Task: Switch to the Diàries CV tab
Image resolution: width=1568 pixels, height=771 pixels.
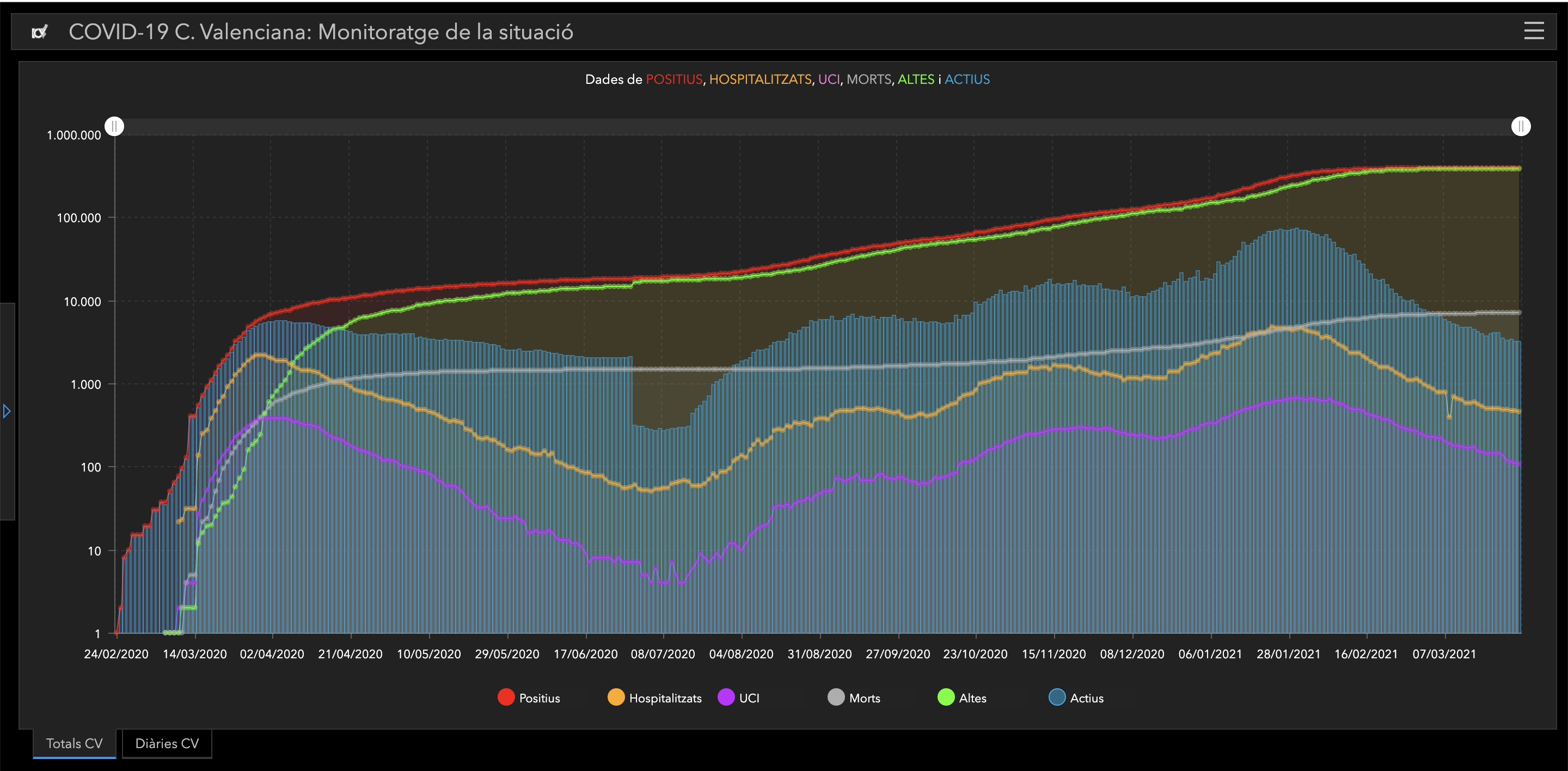Action: point(167,744)
